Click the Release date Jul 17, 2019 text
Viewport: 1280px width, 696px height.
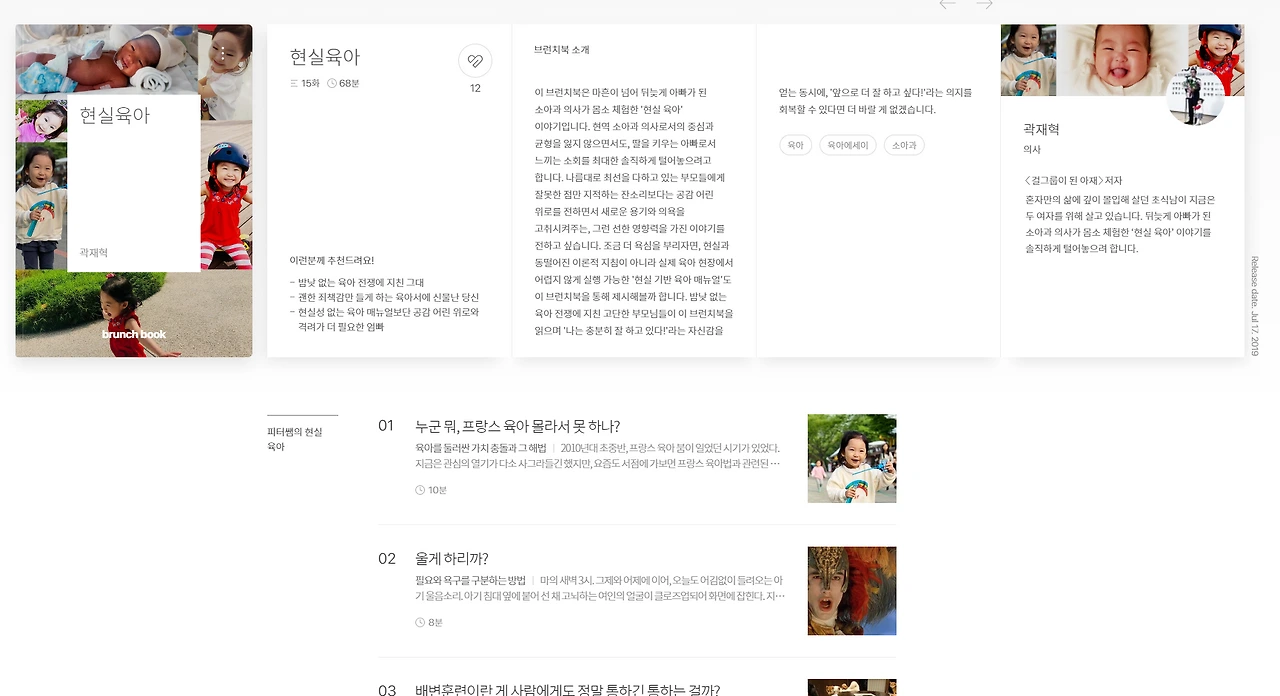1254,306
